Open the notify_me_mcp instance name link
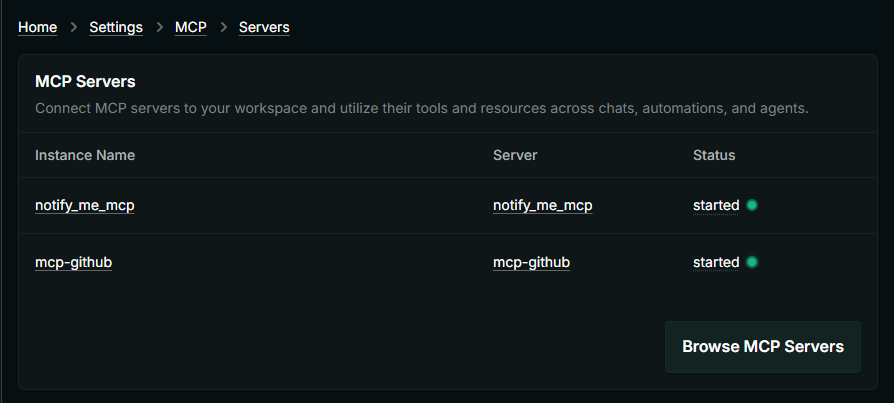 pos(84,205)
